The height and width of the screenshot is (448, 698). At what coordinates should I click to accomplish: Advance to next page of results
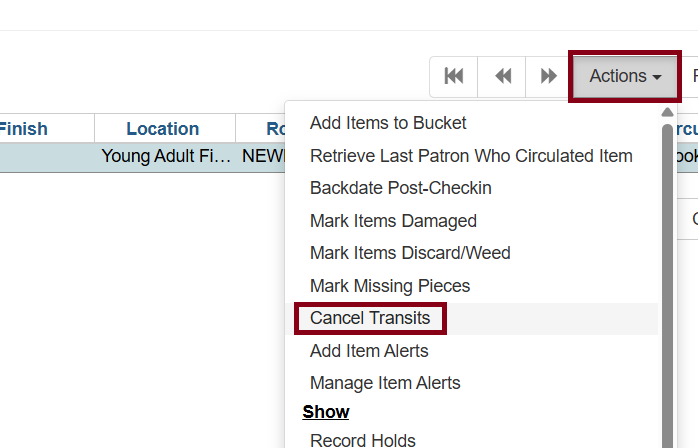[x=548, y=76]
